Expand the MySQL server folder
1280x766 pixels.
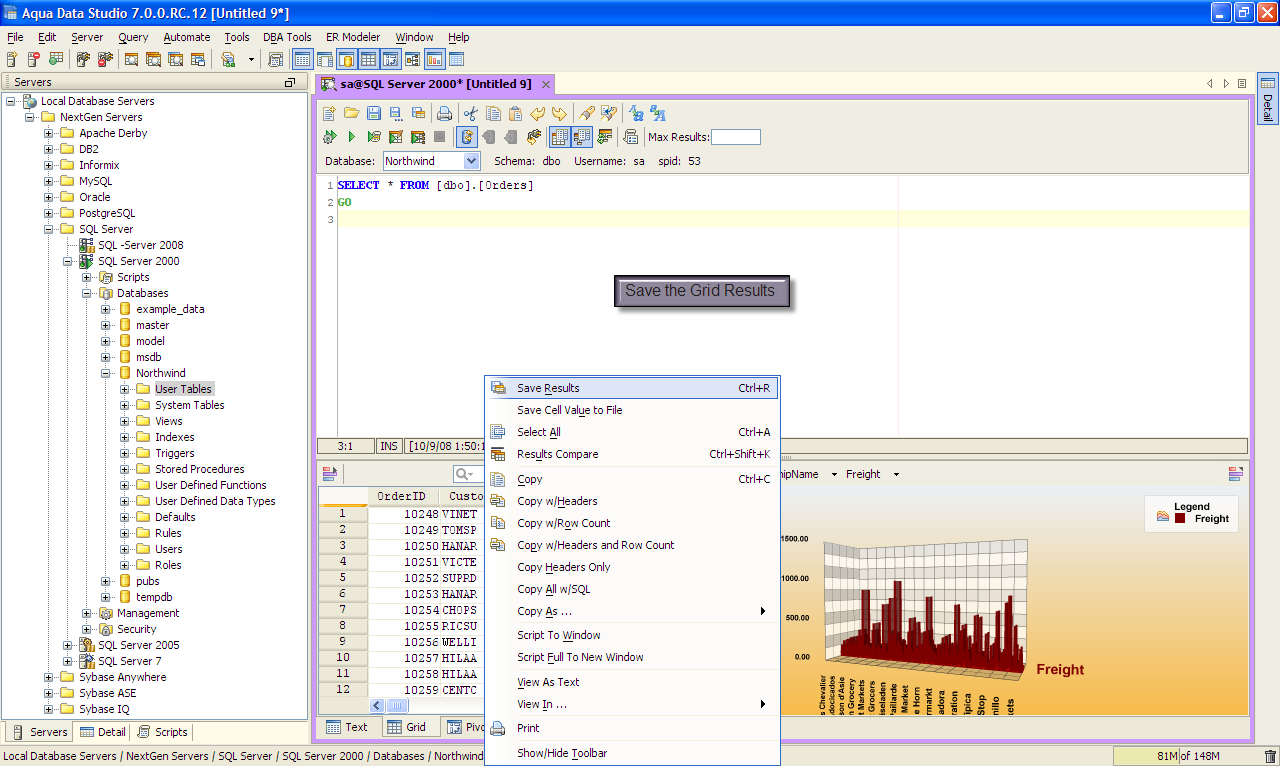[49, 181]
